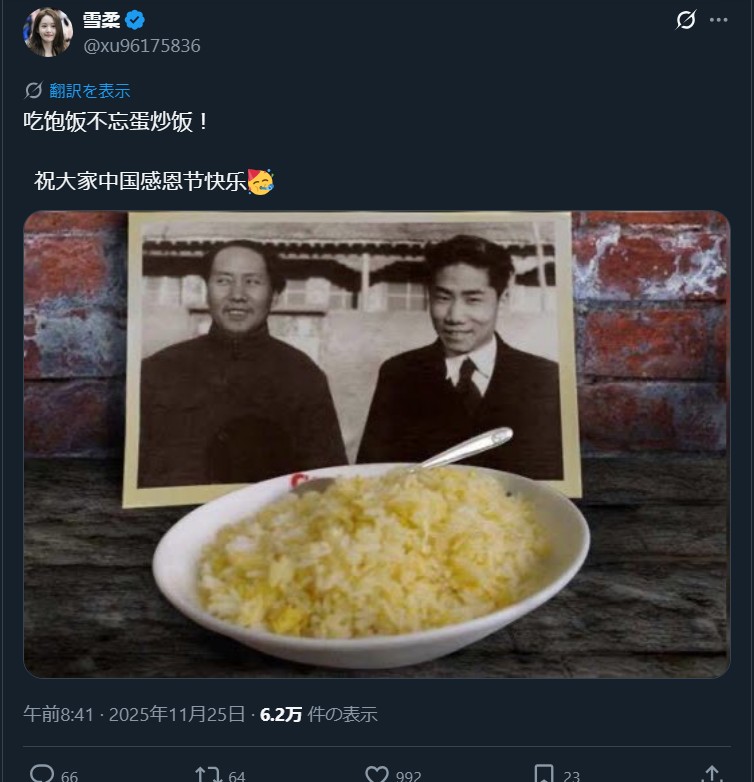
Task: Click the reply speech bubble icon
Action: (42, 774)
